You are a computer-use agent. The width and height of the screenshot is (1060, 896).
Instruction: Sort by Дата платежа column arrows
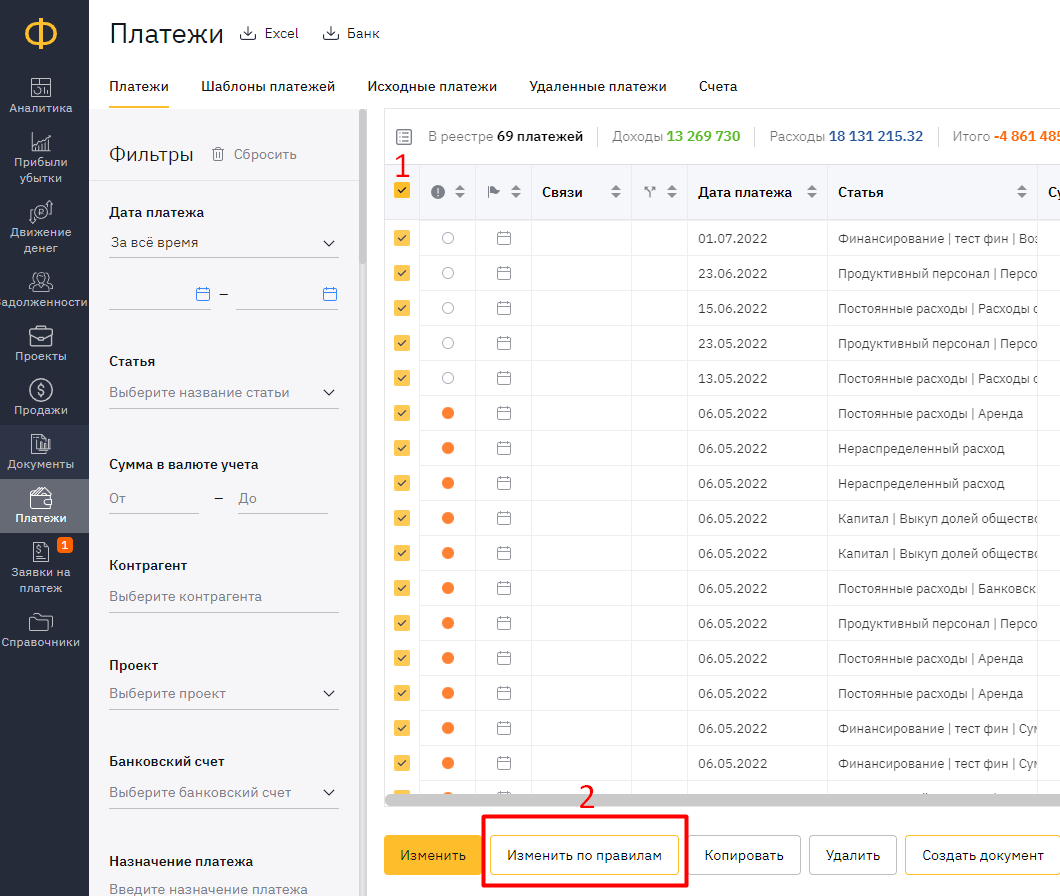pos(812,192)
